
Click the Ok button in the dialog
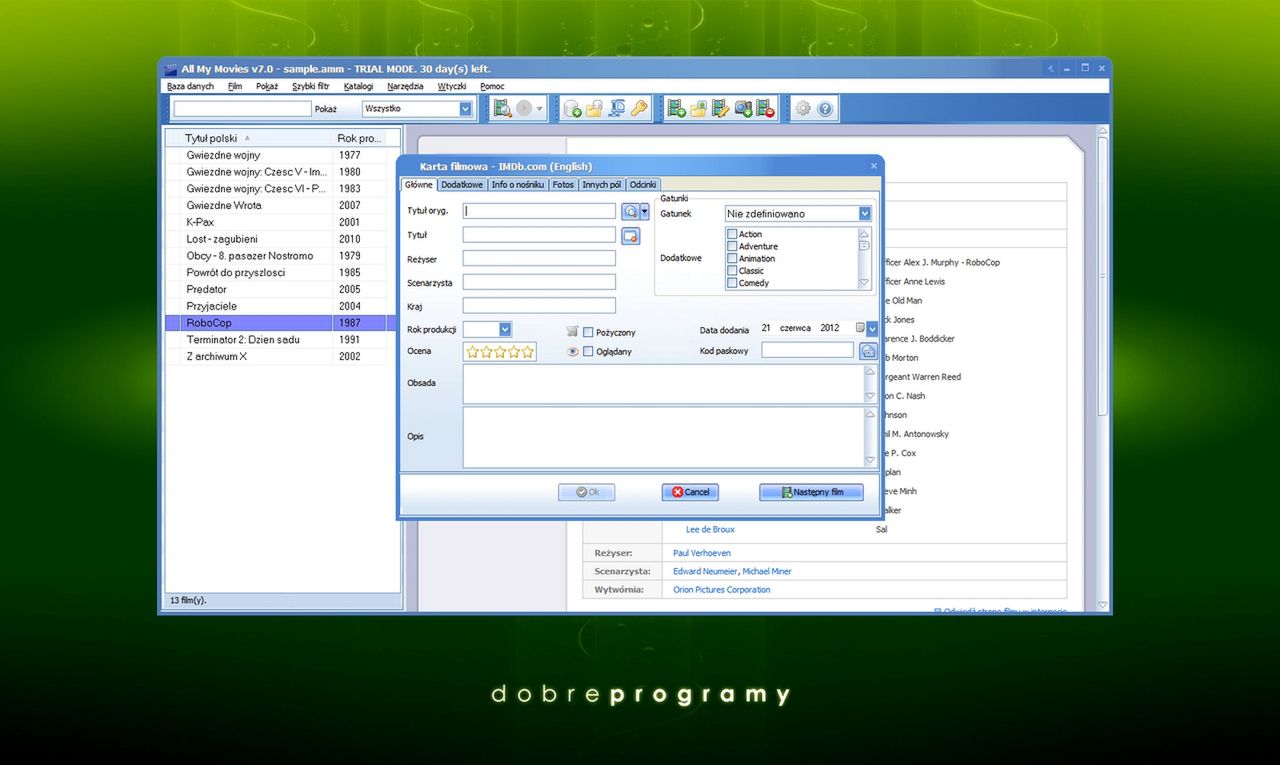click(586, 492)
